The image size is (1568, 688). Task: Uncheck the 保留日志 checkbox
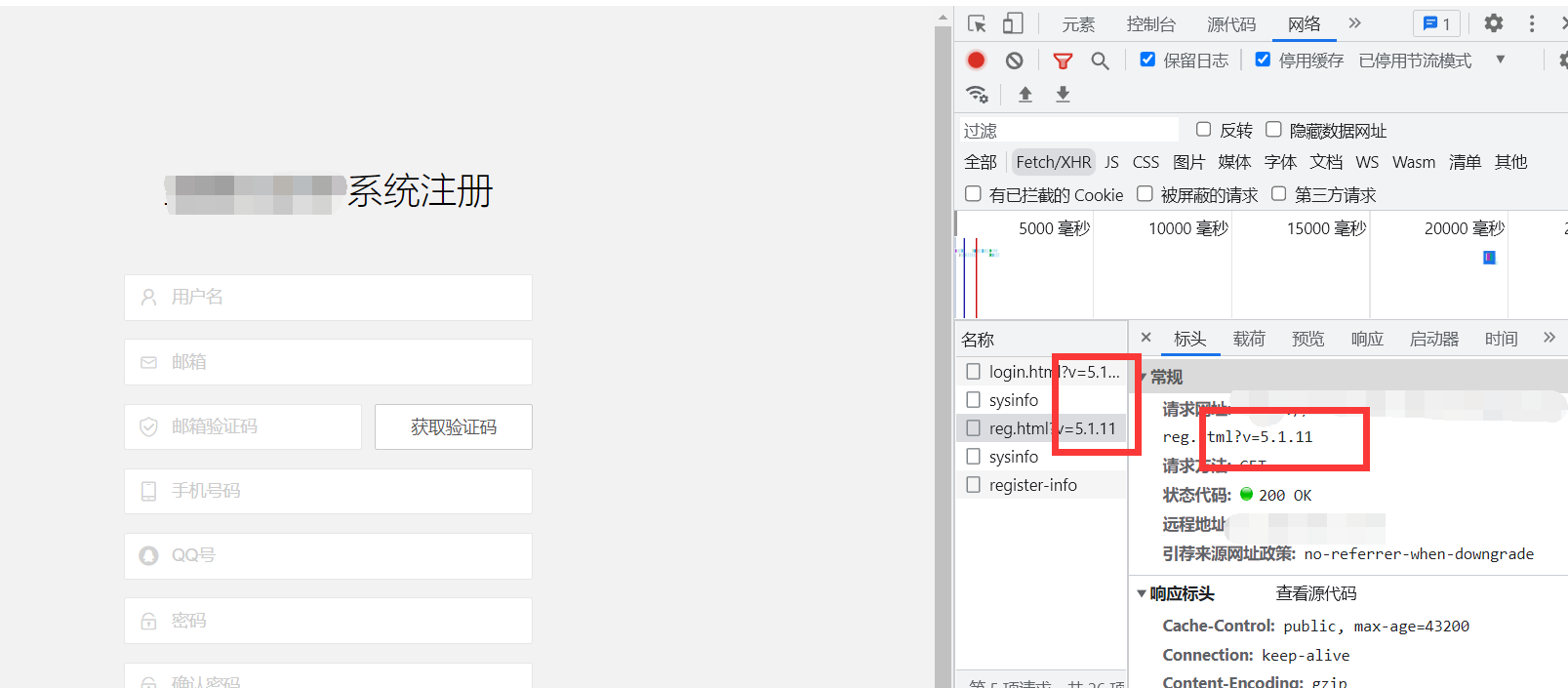point(1147,60)
